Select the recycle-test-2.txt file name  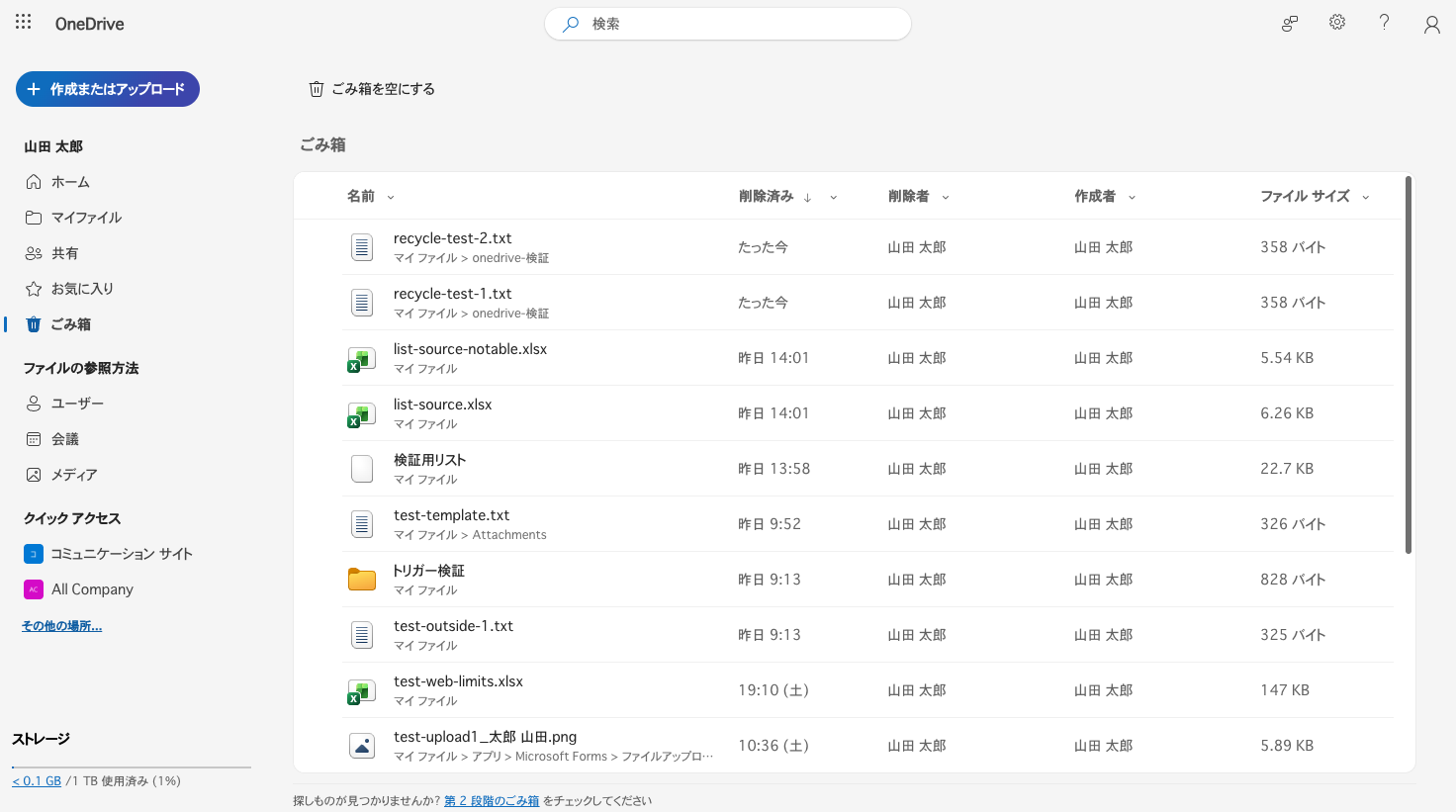click(x=453, y=238)
